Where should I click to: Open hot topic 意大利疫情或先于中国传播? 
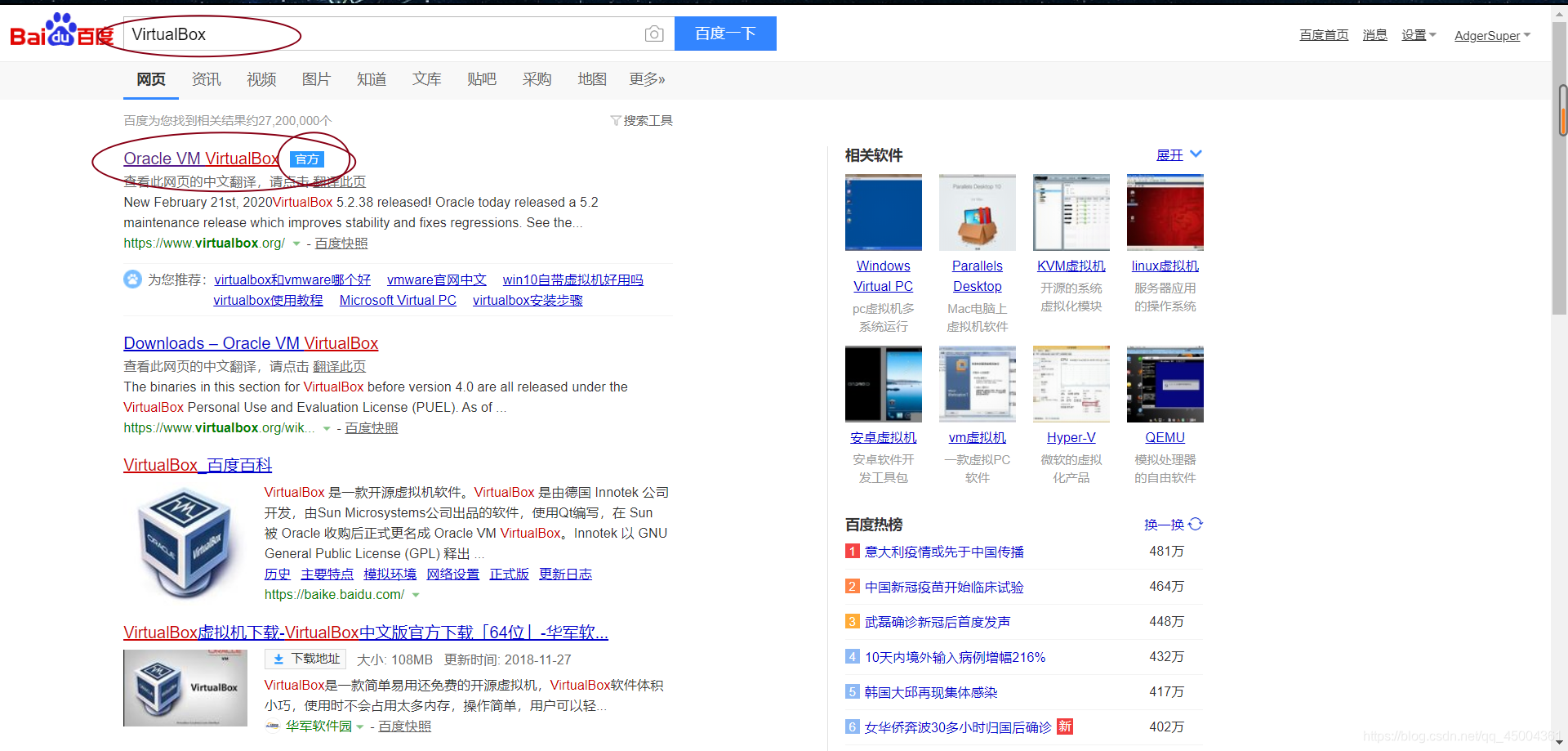[x=944, y=552]
